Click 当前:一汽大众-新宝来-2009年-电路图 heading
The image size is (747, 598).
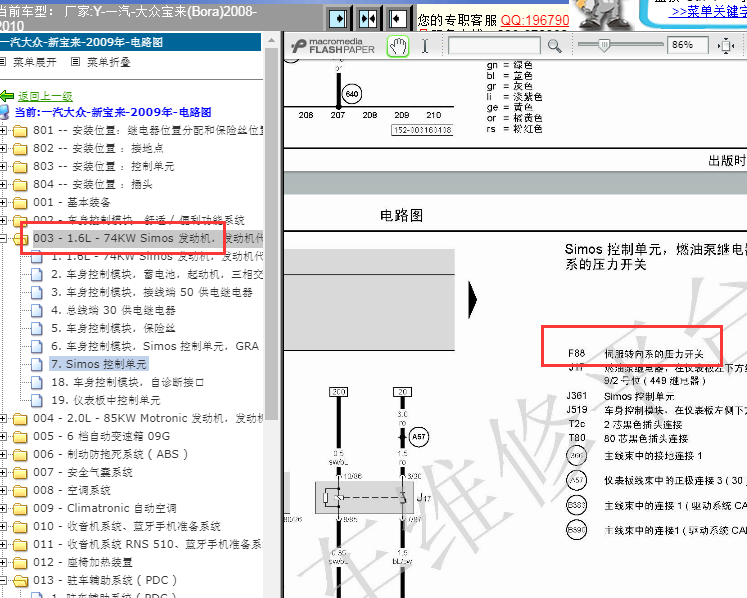113,112
